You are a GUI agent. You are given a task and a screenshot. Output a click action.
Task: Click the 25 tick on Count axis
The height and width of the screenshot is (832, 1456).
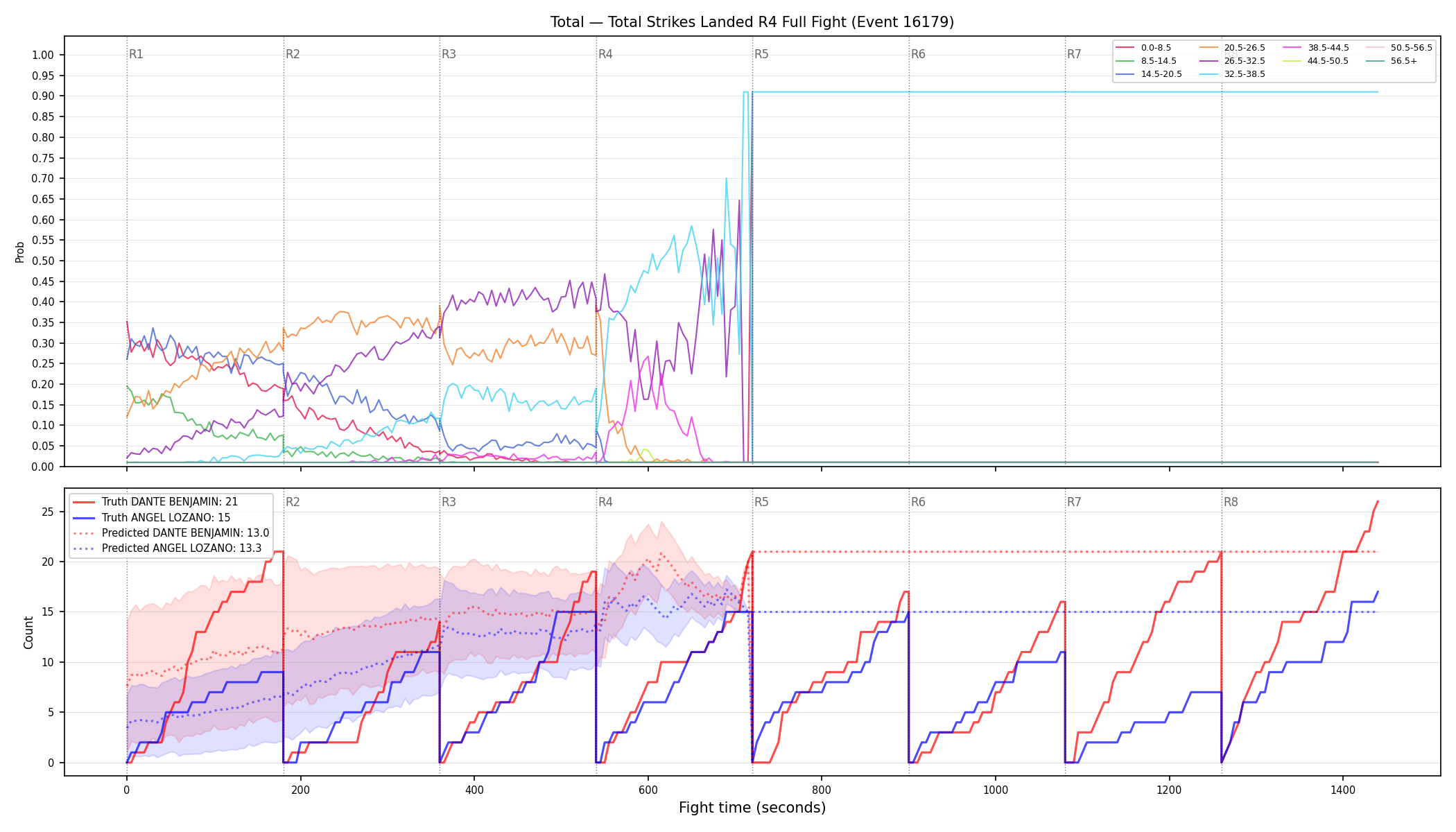(x=48, y=512)
